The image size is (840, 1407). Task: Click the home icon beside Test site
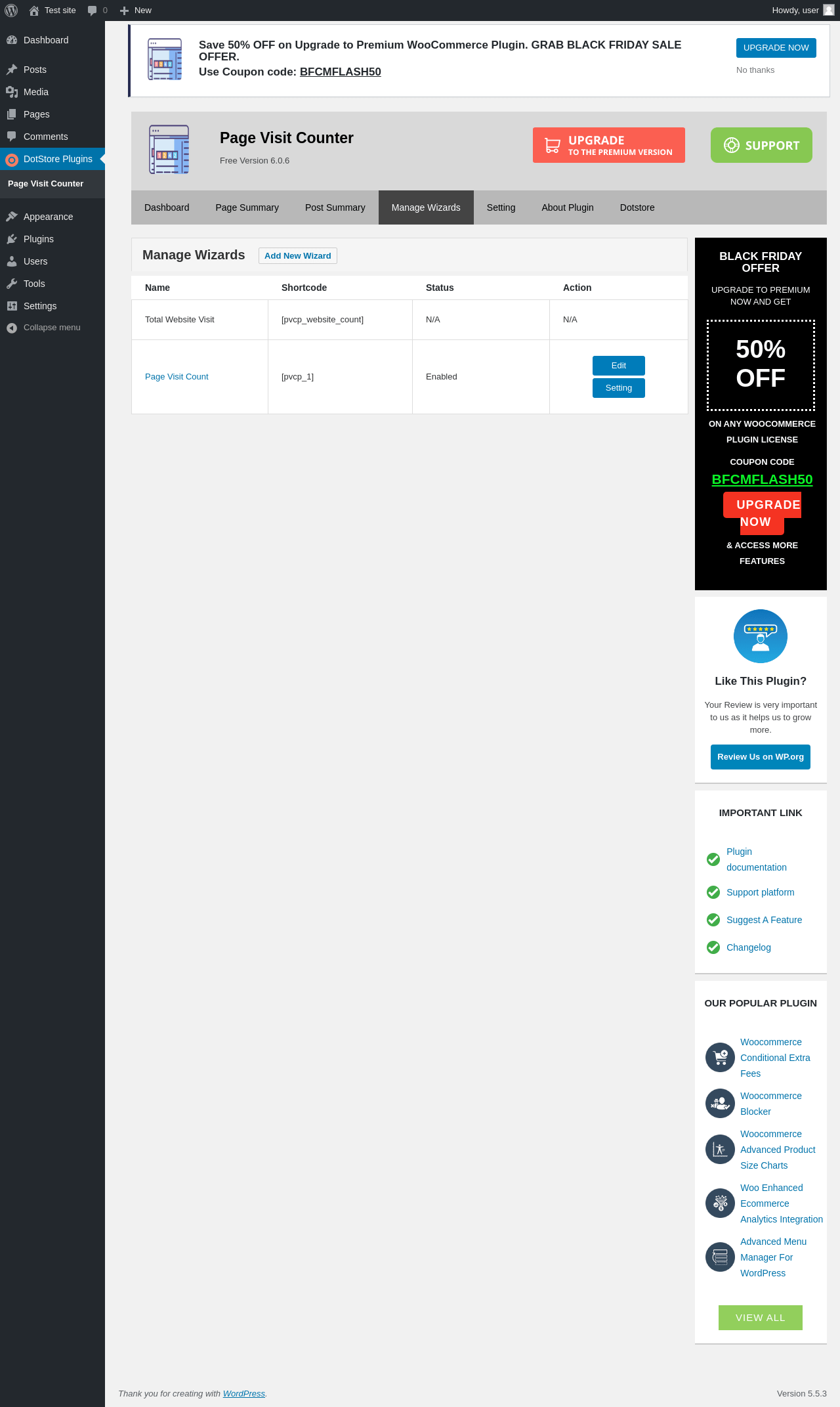point(34,11)
